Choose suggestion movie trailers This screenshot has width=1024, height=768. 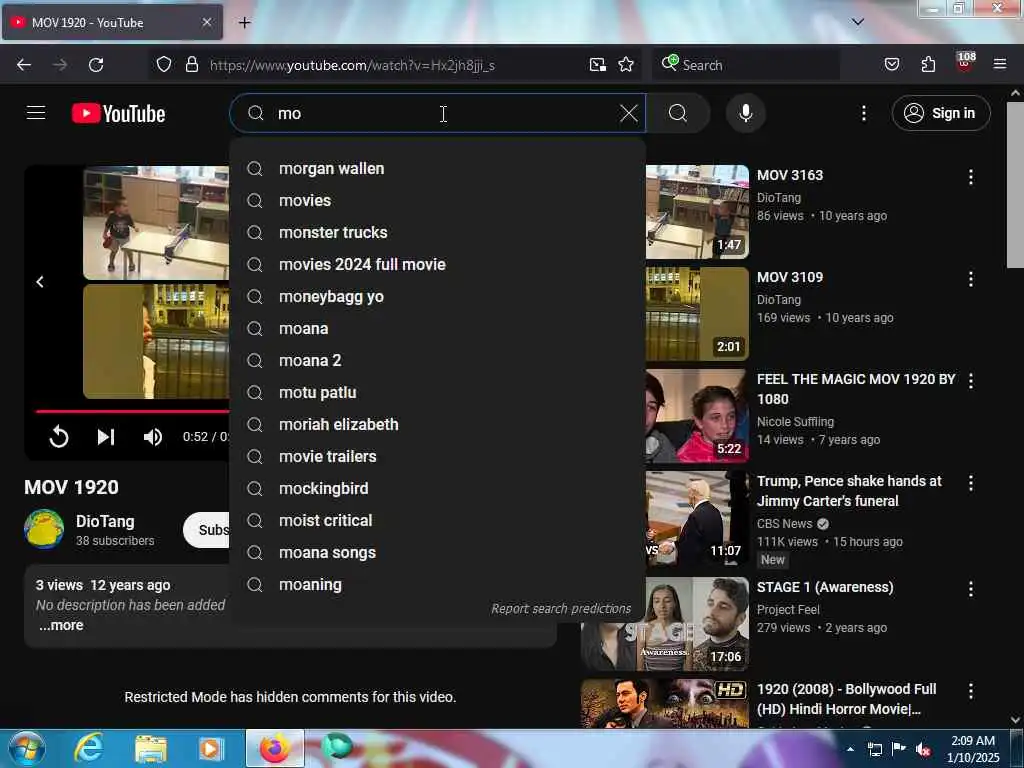[438, 456]
